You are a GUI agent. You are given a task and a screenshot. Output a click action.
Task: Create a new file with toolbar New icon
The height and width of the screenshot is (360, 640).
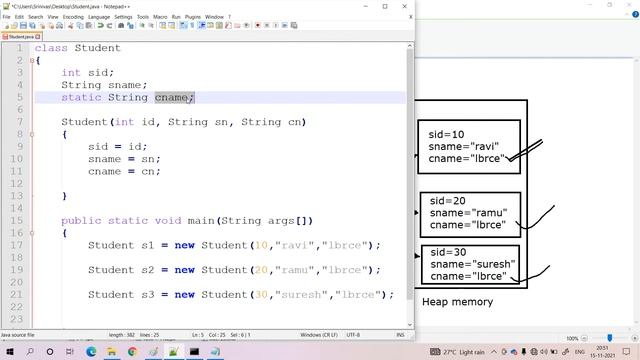pyautogui.click(x=7, y=25)
